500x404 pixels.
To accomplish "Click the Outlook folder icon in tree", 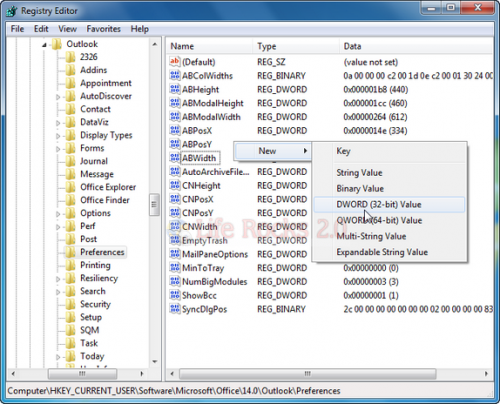I will point(57,44).
